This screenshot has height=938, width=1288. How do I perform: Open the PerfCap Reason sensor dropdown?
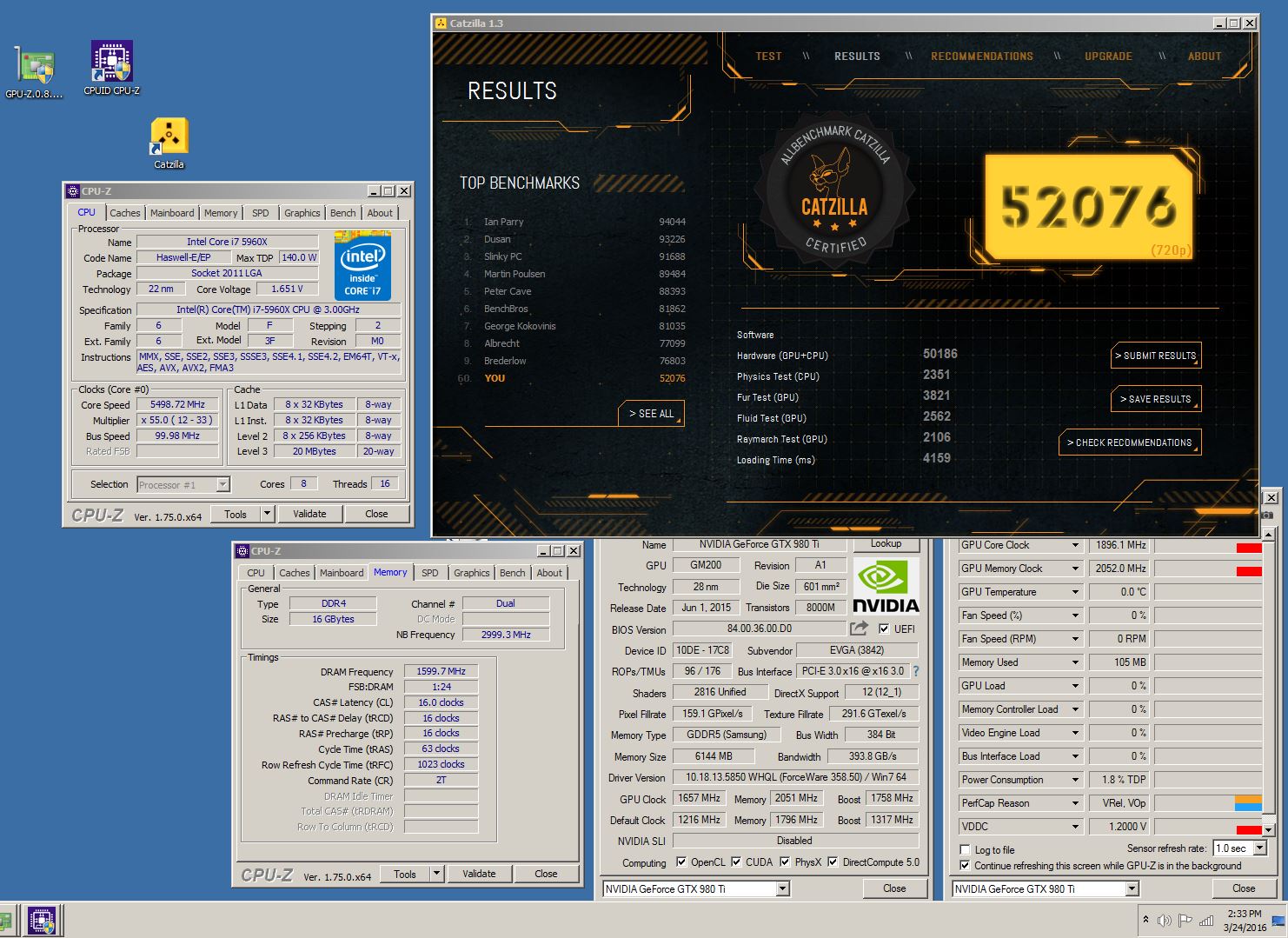click(x=1075, y=803)
